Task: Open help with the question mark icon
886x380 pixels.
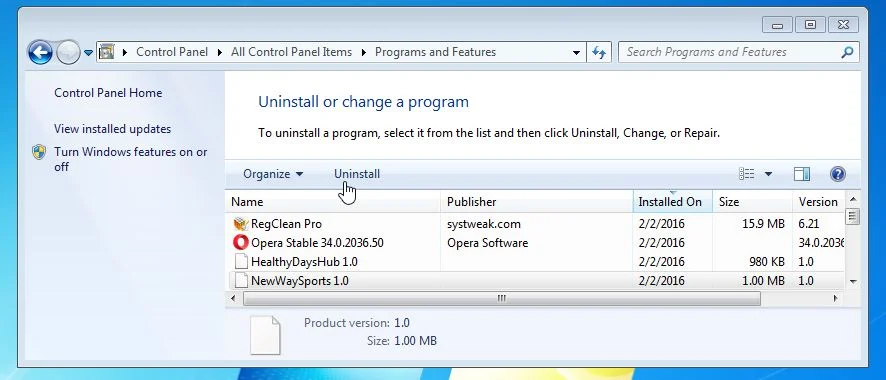Action: [x=837, y=174]
